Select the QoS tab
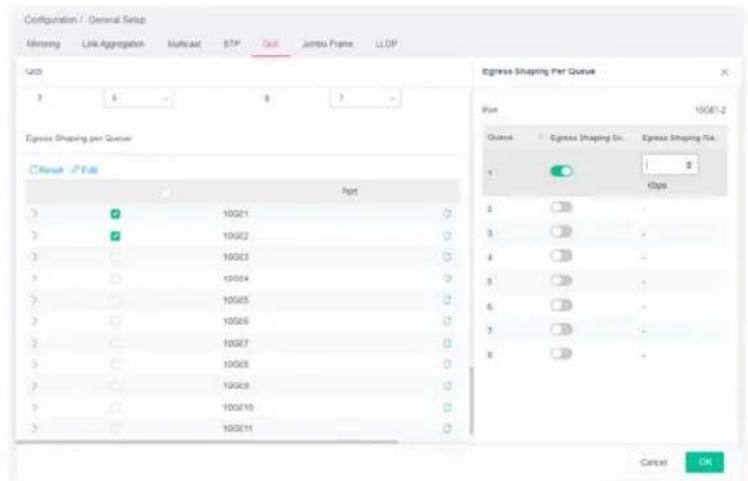748x481 pixels. (270, 44)
